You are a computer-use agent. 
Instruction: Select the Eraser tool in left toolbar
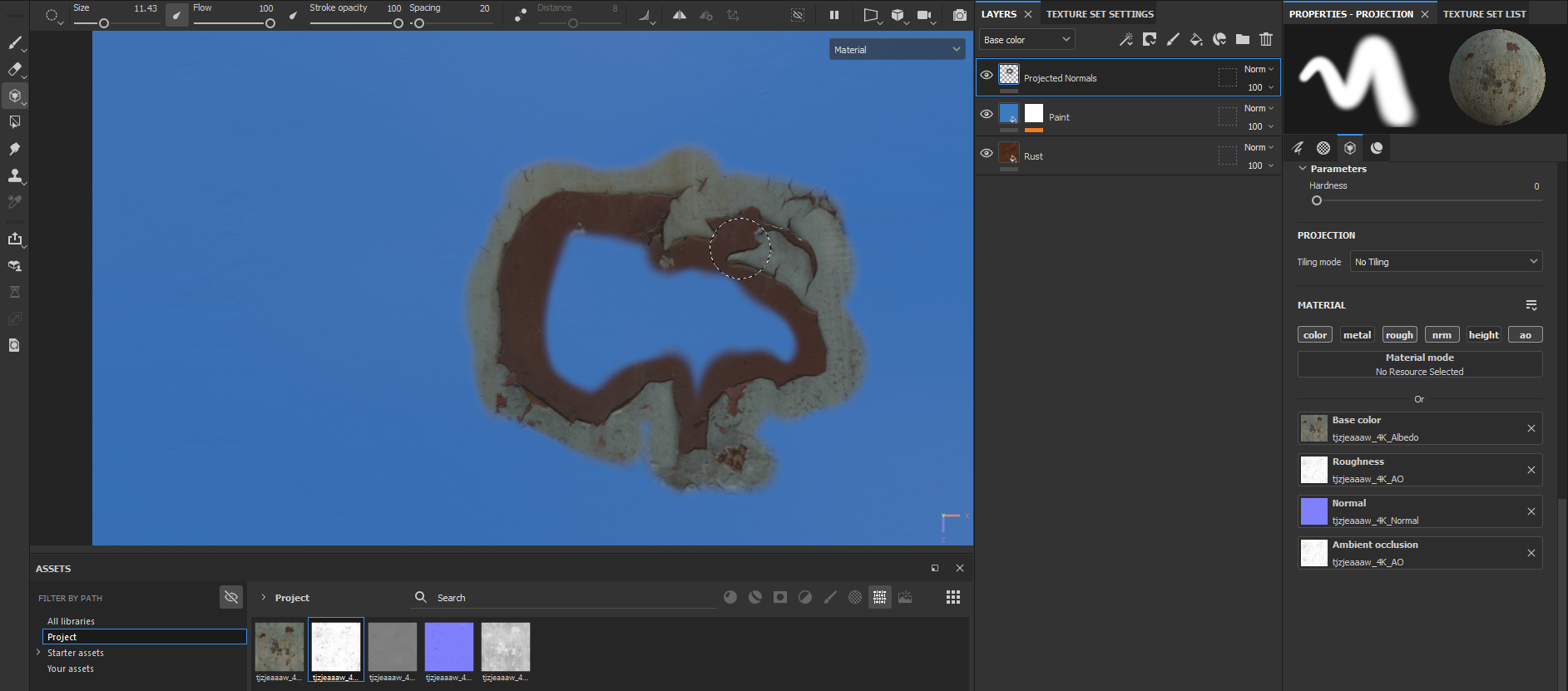tap(15, 69)
